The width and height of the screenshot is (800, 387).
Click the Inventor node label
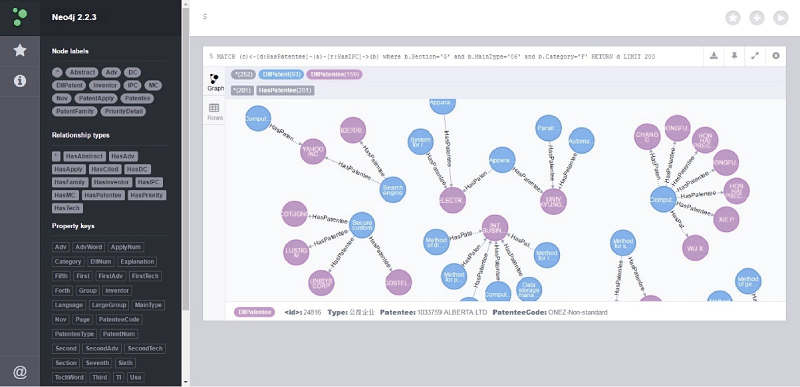tap(105, 86)
